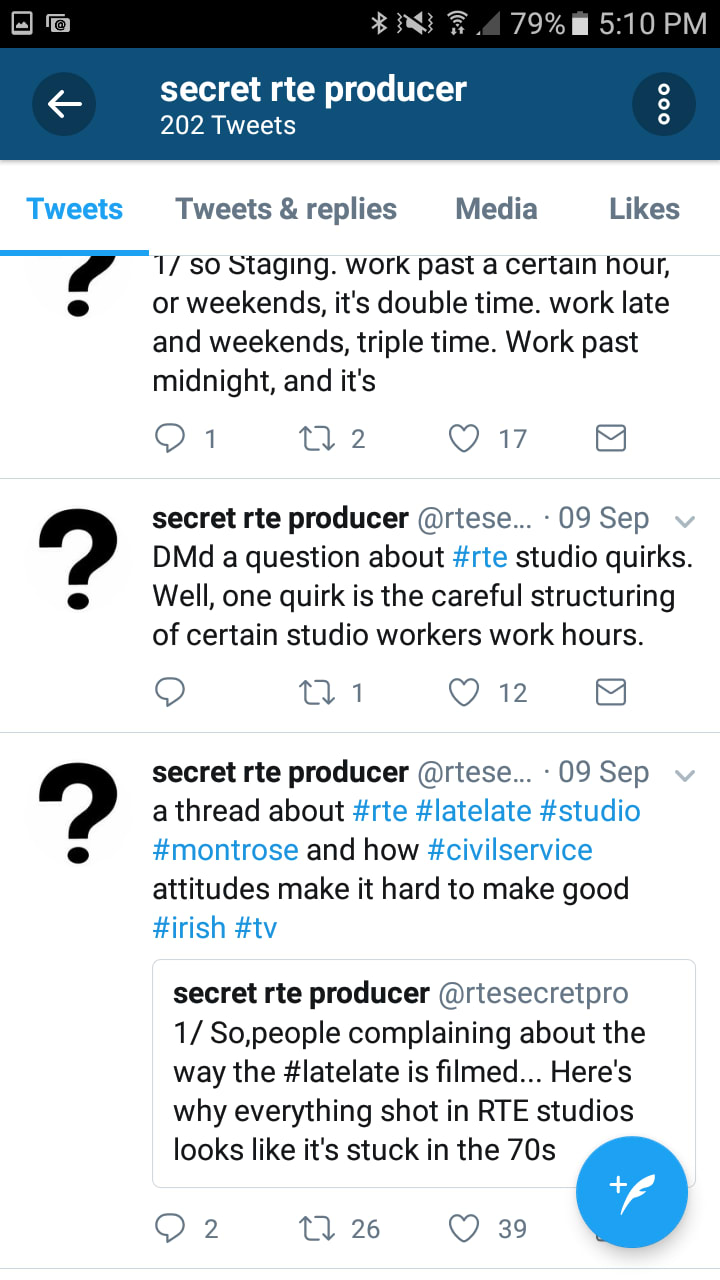This screenshot has width=720, height=1280.
Task: Expand the studio quirks tweet options chevron
Action: pos(685,521)
